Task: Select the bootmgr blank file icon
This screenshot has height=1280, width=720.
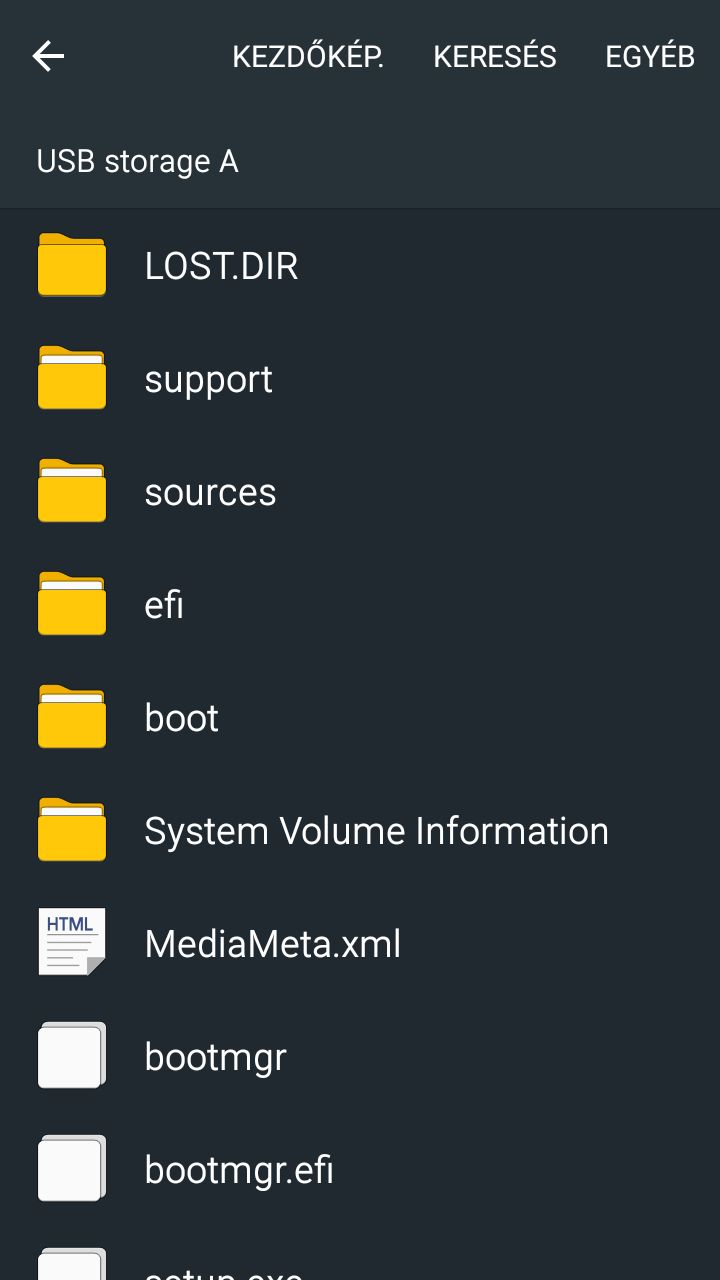Action: tap(72, 1055)
